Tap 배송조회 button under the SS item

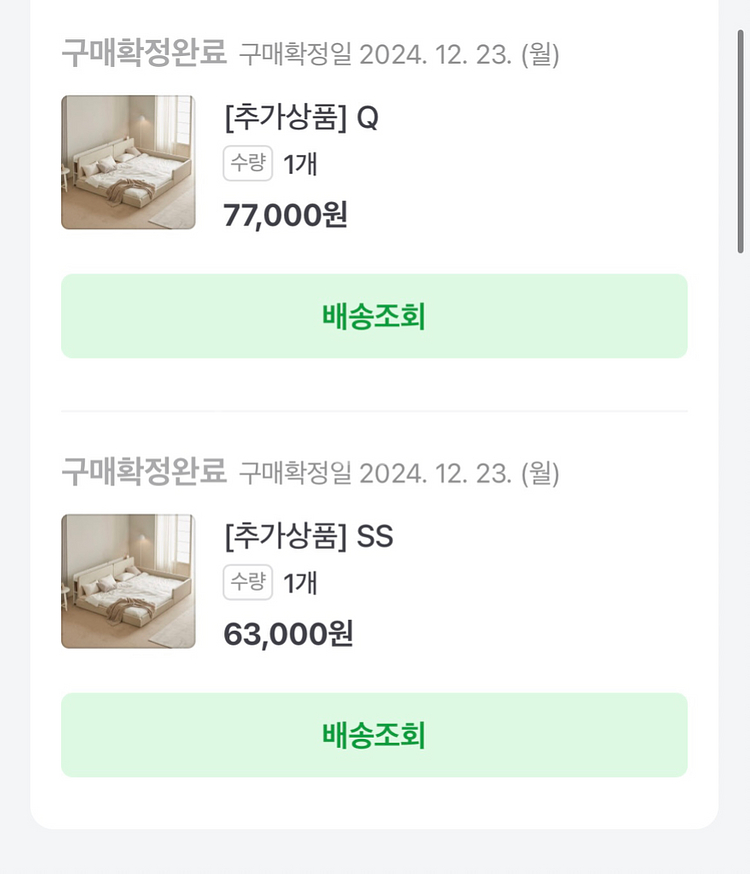(x=374, y=735)
